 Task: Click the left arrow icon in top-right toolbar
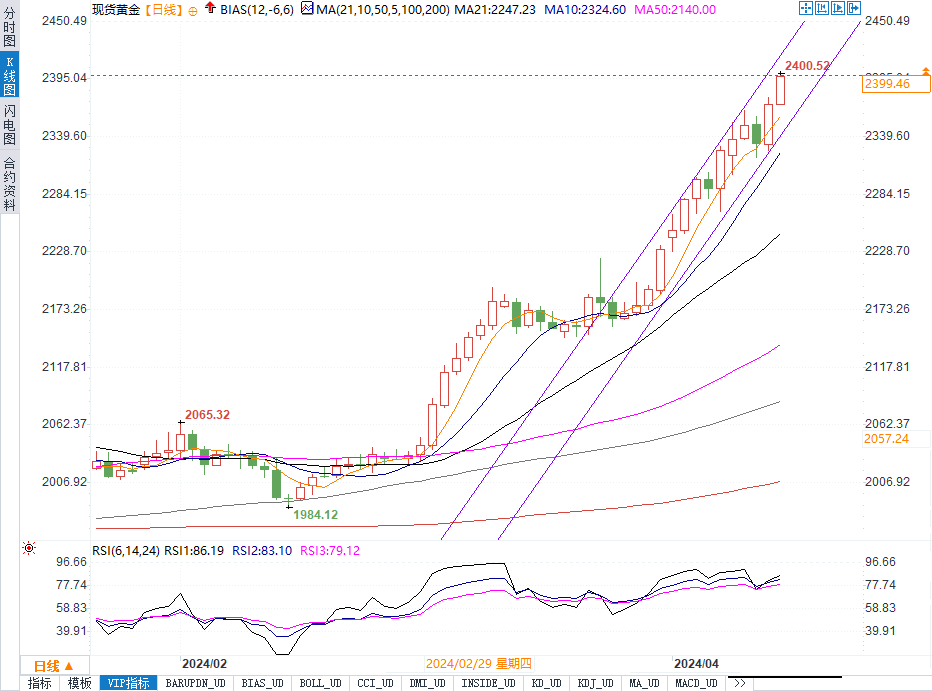coord(822,8)
